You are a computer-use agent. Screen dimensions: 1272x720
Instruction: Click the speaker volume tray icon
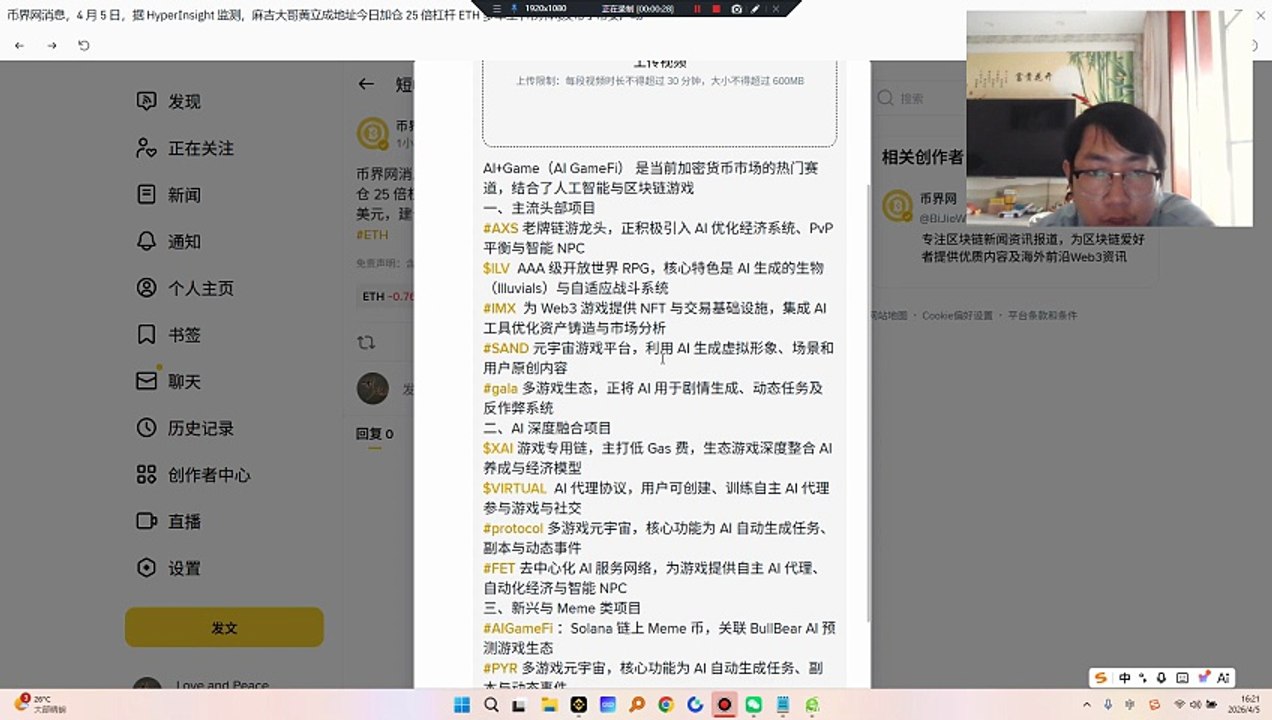click(1196, 705)
